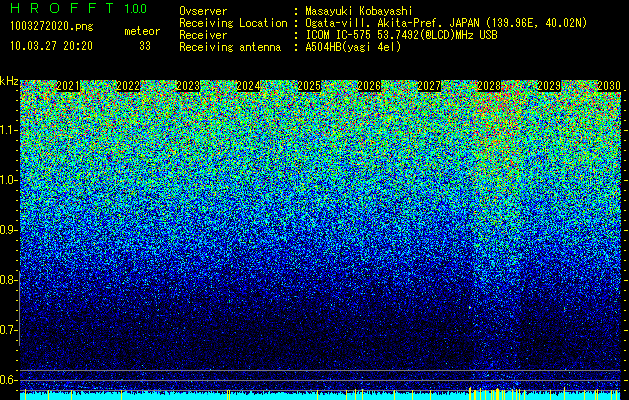Click the 2022 time marker
The height and width of the screenshot is (400, 629).
[x=128, y=86]
